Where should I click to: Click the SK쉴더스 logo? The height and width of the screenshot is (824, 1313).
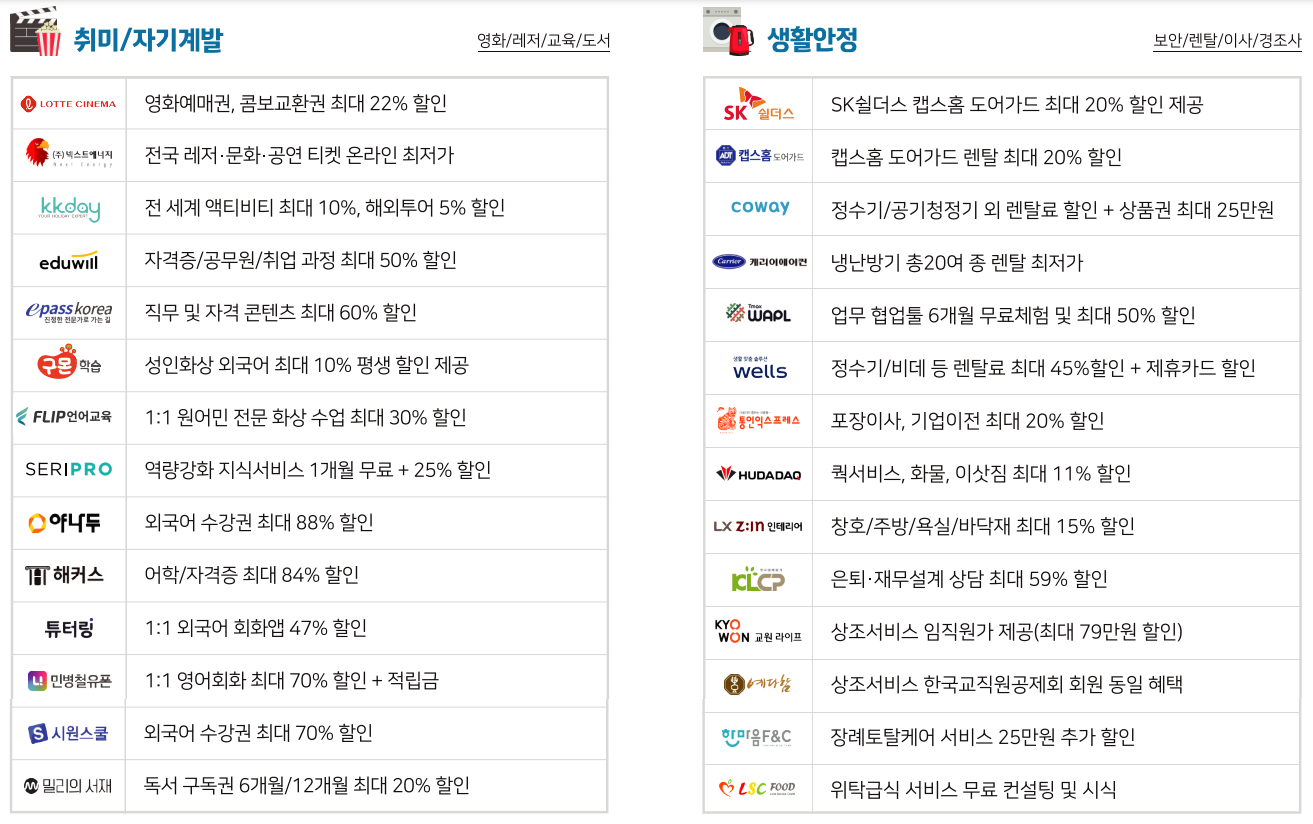[x=758, y=104]
